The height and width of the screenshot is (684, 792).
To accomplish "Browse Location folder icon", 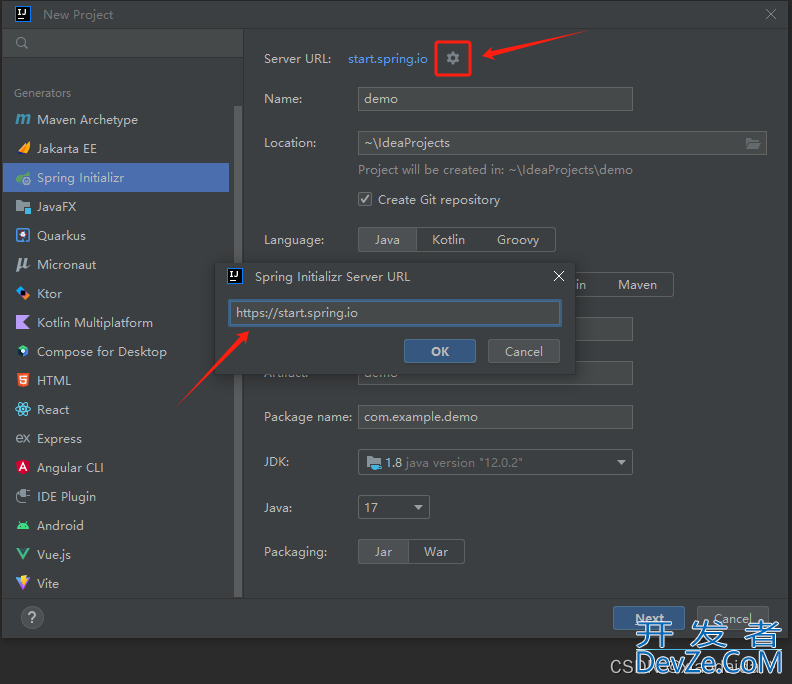I will (753, 143).
